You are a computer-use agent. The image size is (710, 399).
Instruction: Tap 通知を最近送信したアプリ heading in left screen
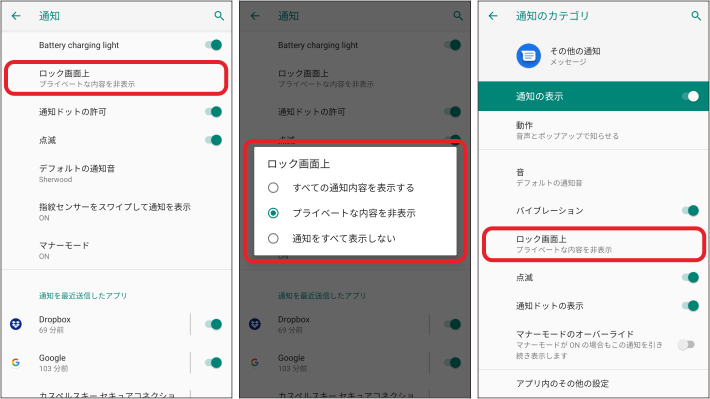[x=83, y=296]
